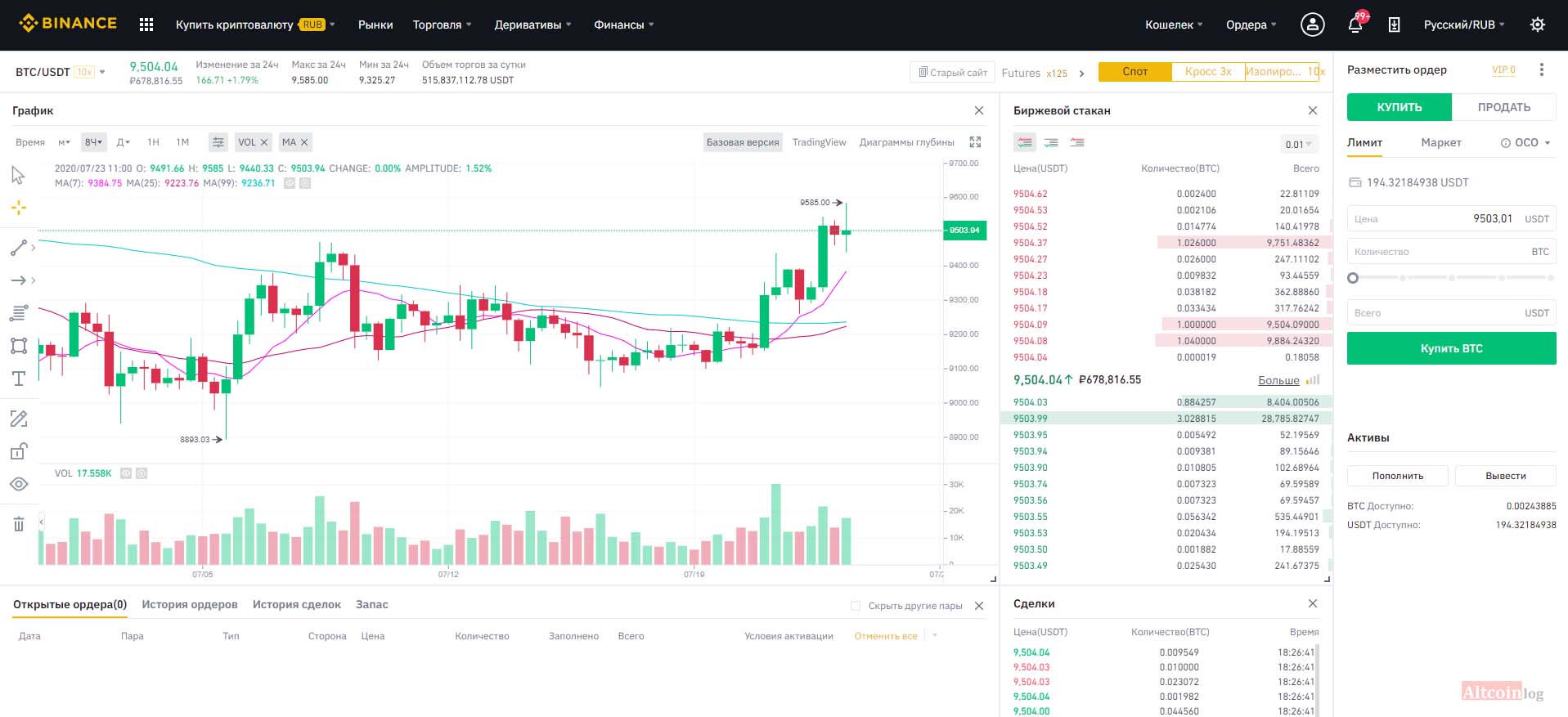Viewport: 1568px width, 717px height.
Task: Open MA indicator settings gear
Action: tap(305, 183)
